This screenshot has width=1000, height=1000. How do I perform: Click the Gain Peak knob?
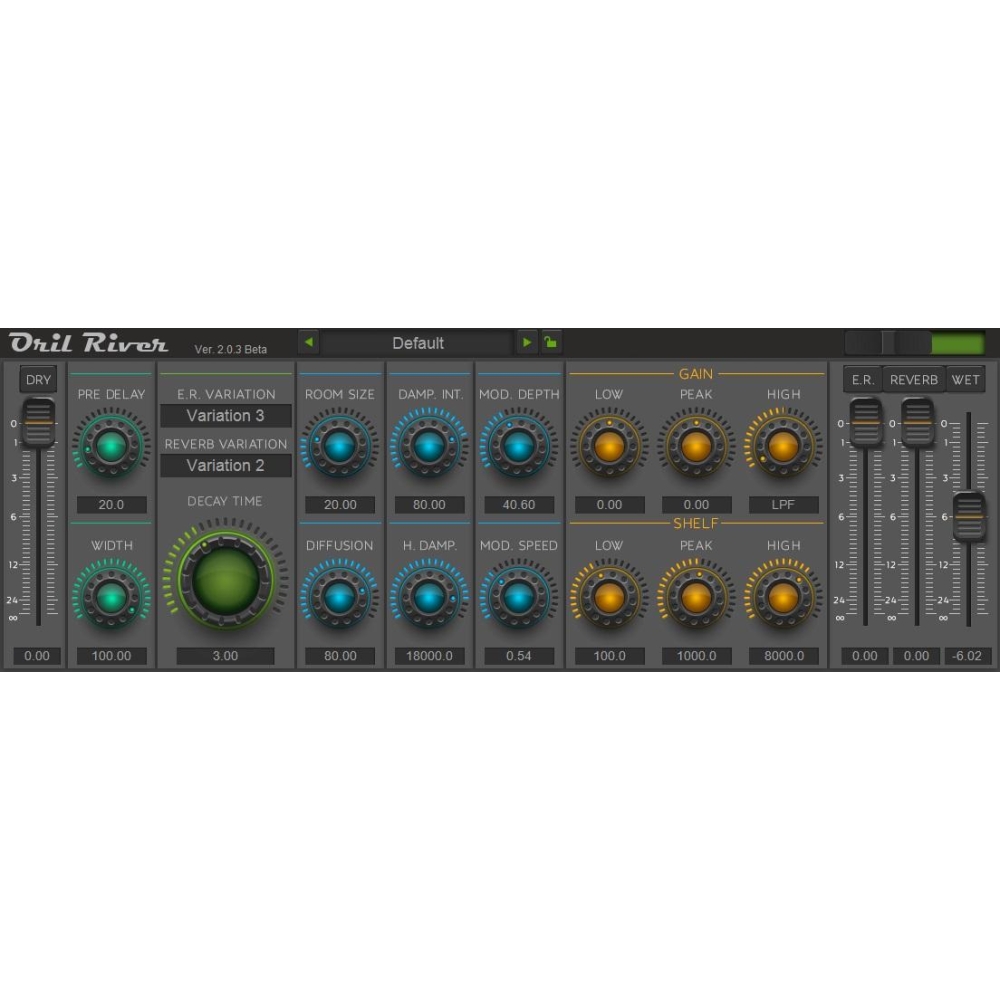(696, 446)
